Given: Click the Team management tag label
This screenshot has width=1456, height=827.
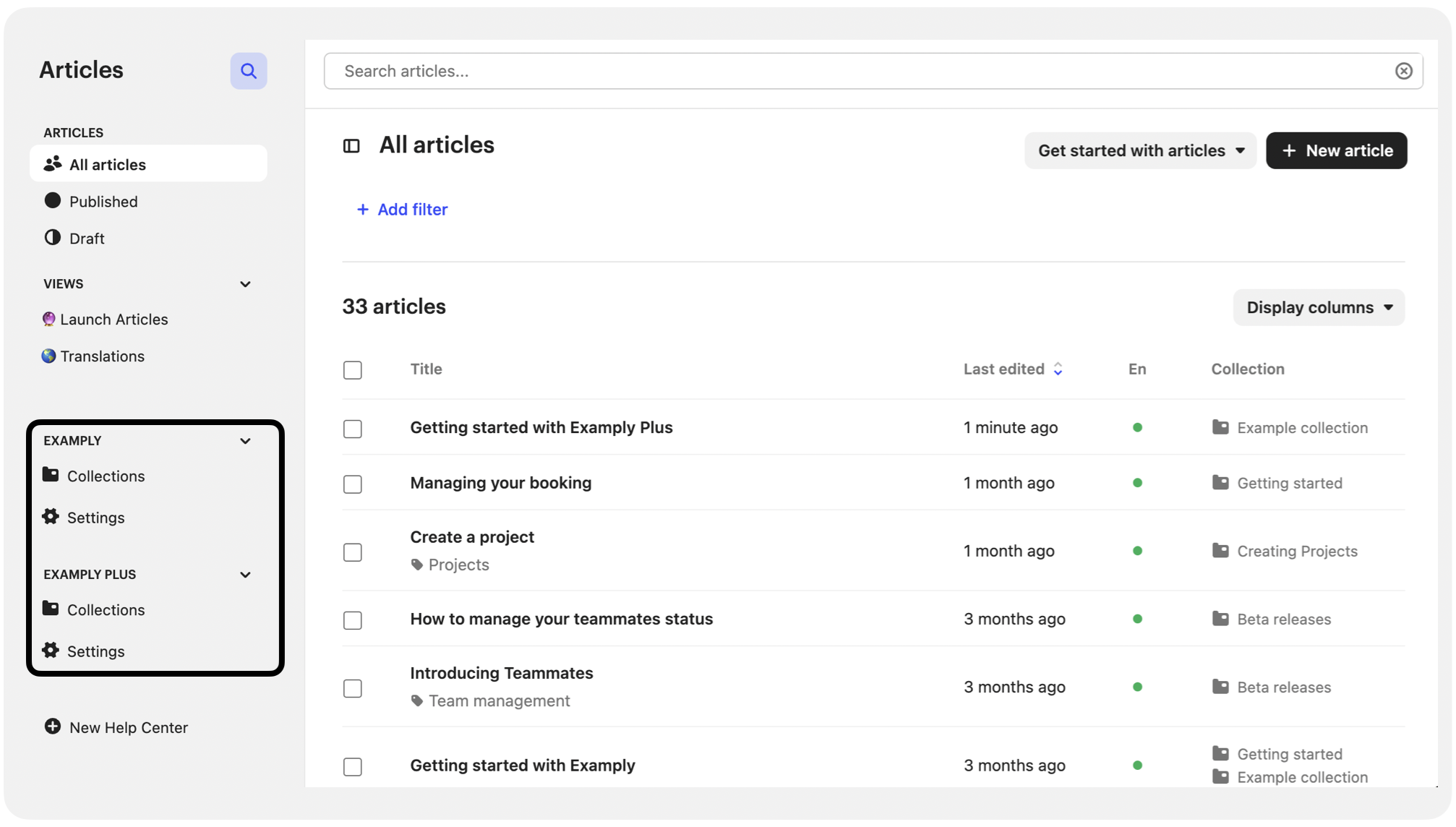Looking at the screenshot, I should pos(500,700).
